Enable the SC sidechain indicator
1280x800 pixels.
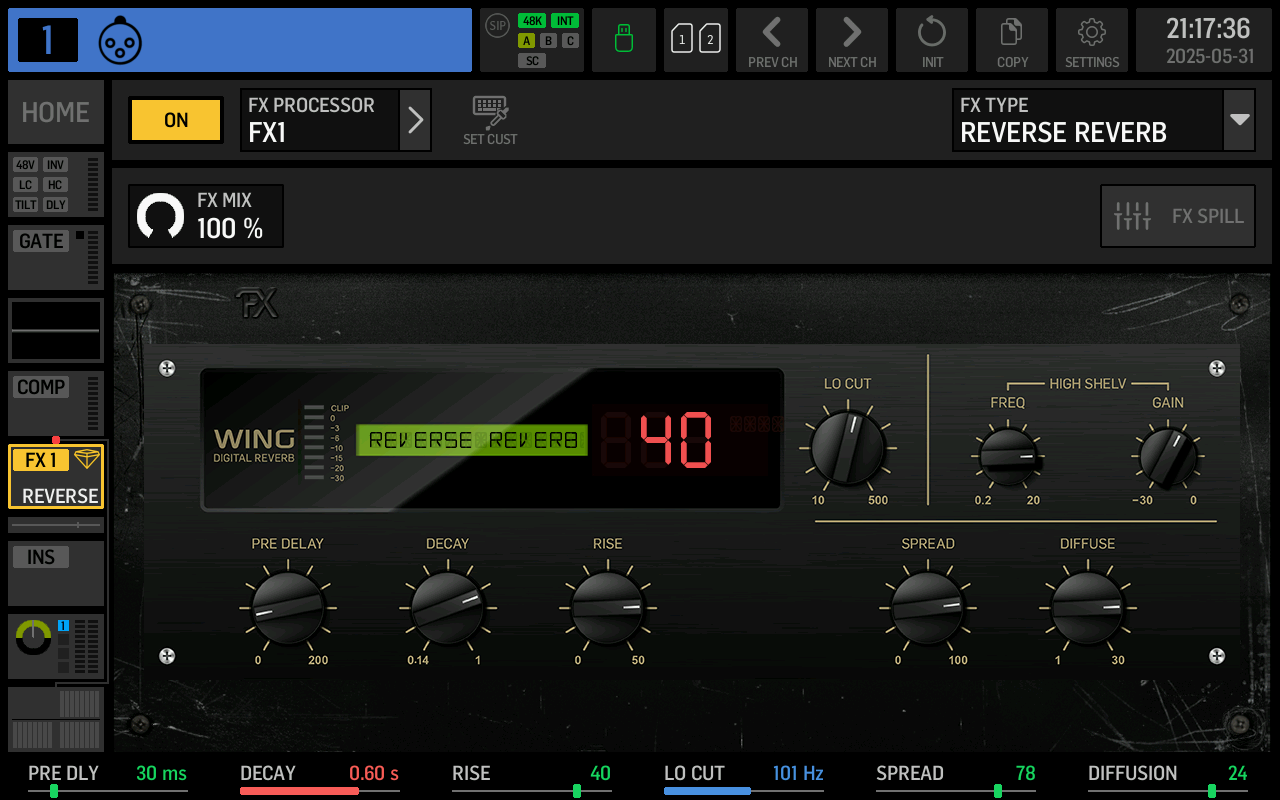click(x=532, y=60)
